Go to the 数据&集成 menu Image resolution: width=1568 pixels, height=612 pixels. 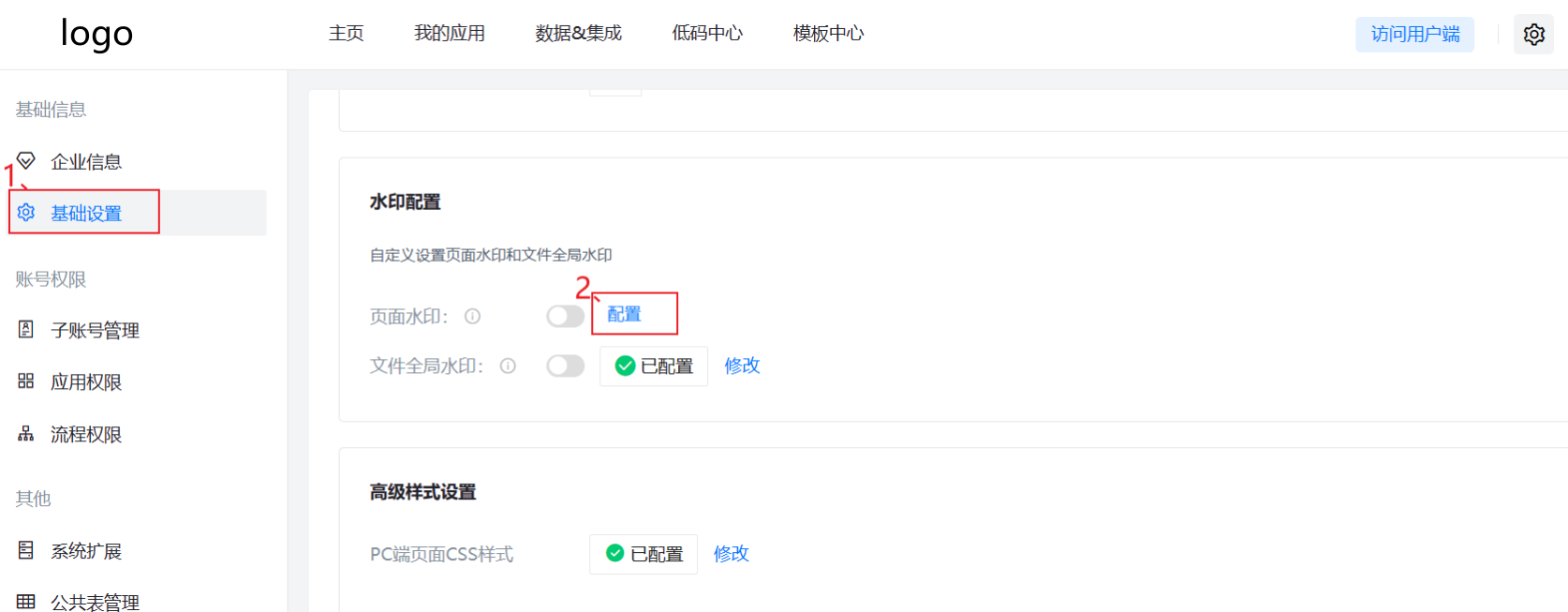pyautogui.click(x=578, y=34)
